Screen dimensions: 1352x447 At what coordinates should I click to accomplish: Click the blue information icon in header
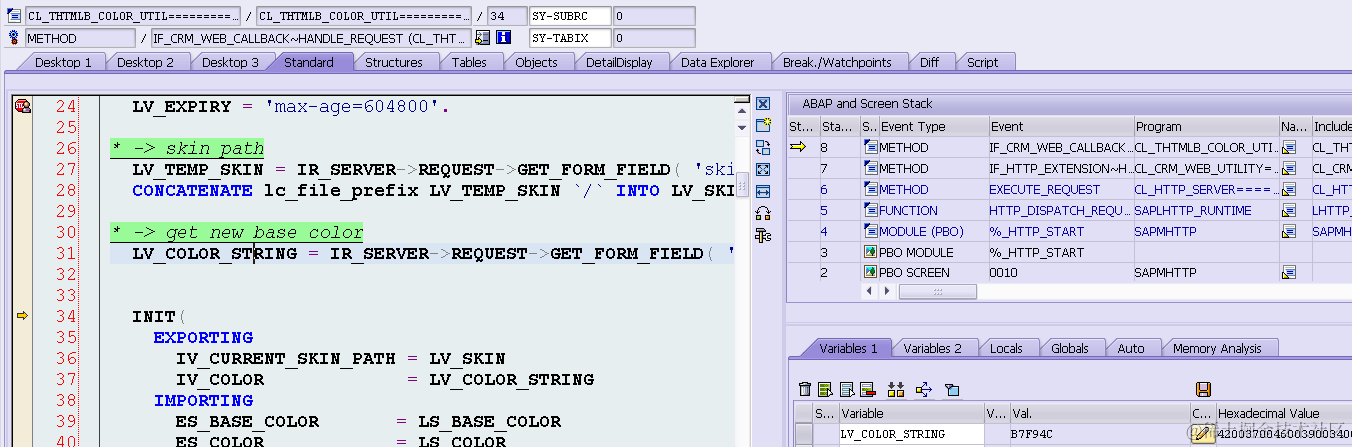pyautogui.click(x=503, y=38)
